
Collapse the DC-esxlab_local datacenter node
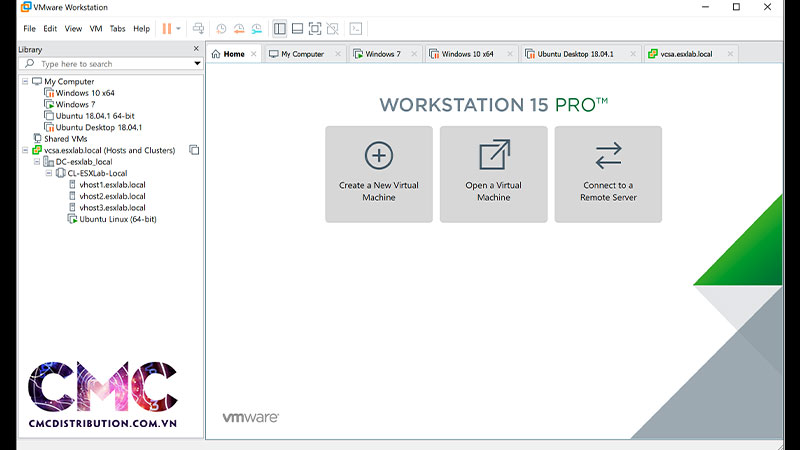(x=37, y=162)
